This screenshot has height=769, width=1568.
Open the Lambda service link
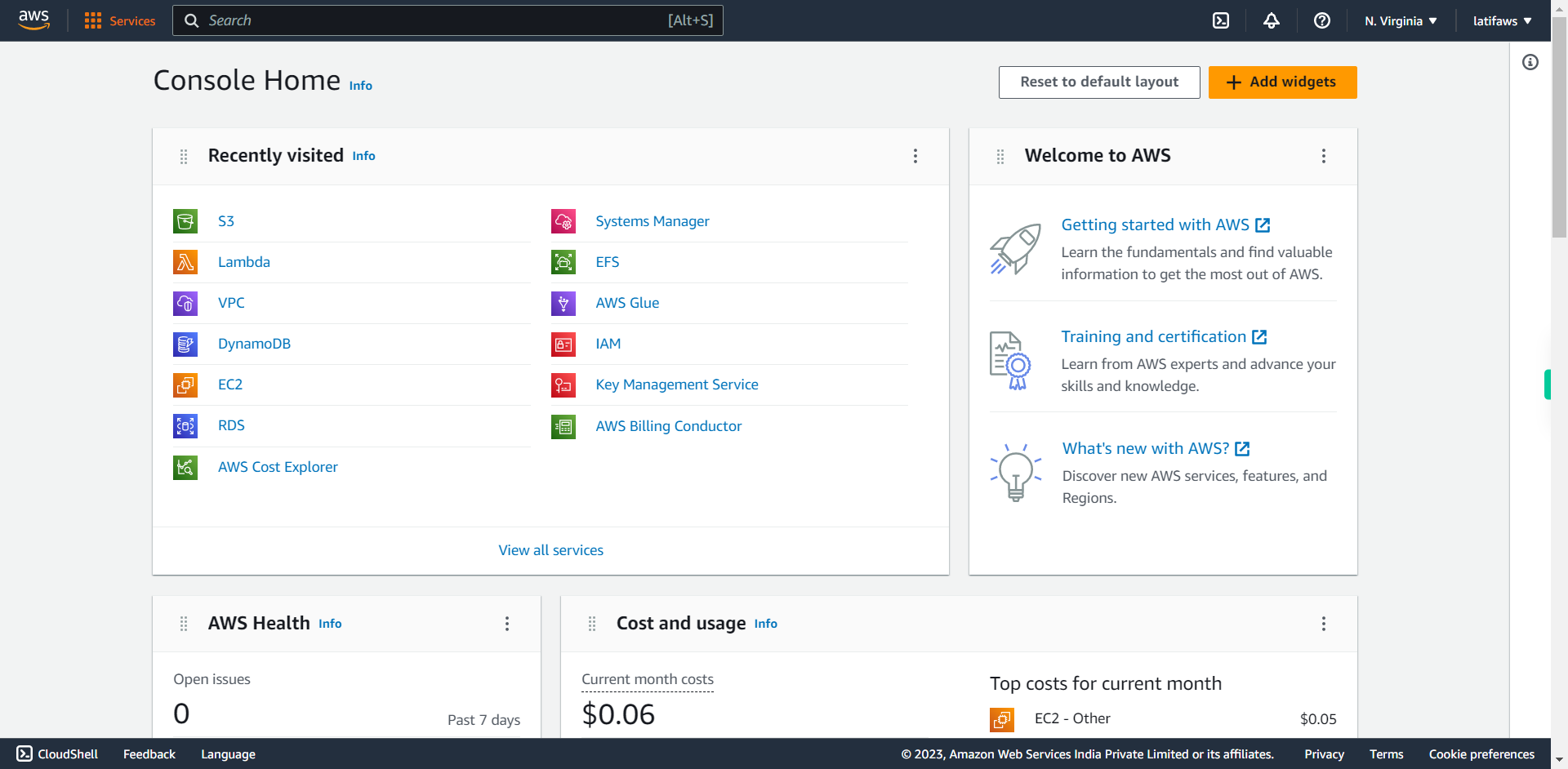click(x=244, y=262)
